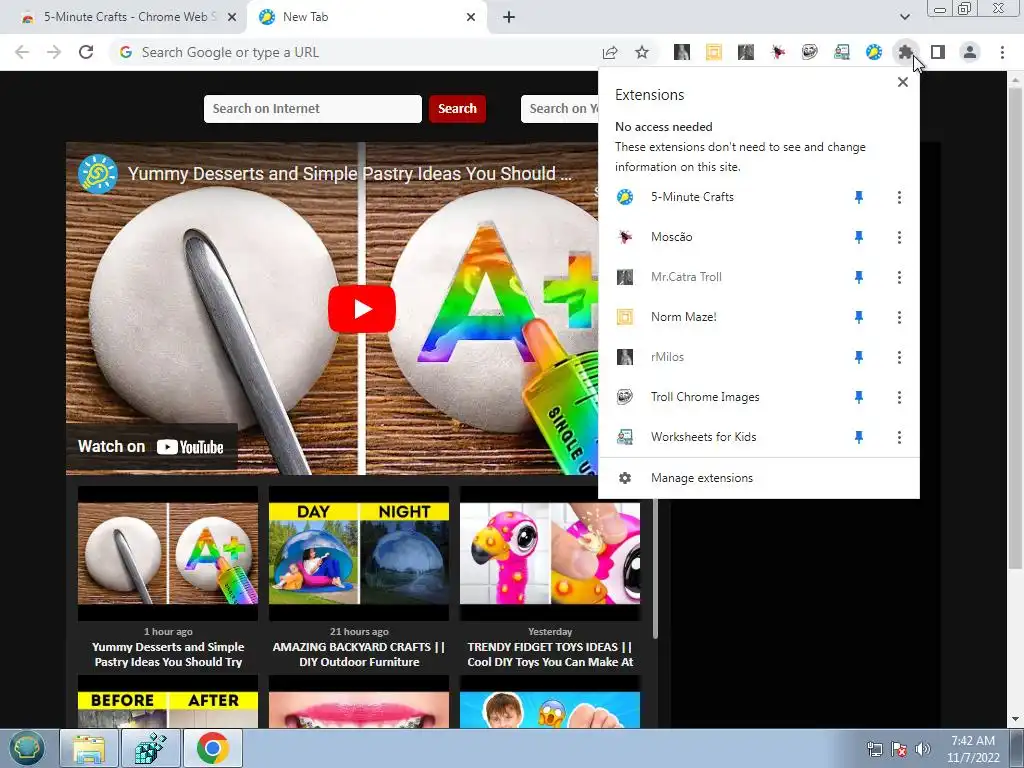Open more actions for Moscão
The width and height of the screenshot is (1024, 768).
point(899,237)
